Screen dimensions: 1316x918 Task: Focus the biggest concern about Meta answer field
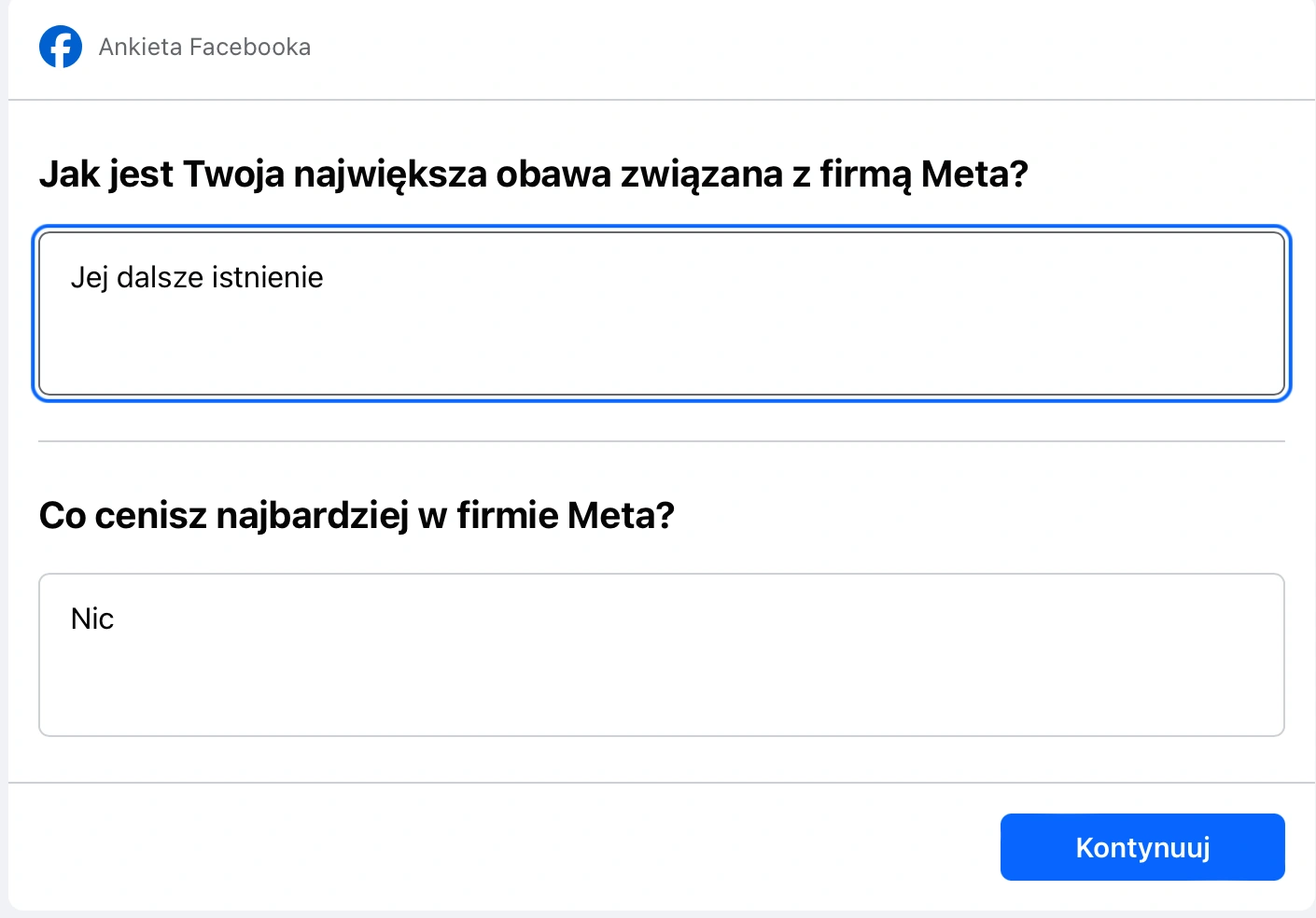click(662, 313)
